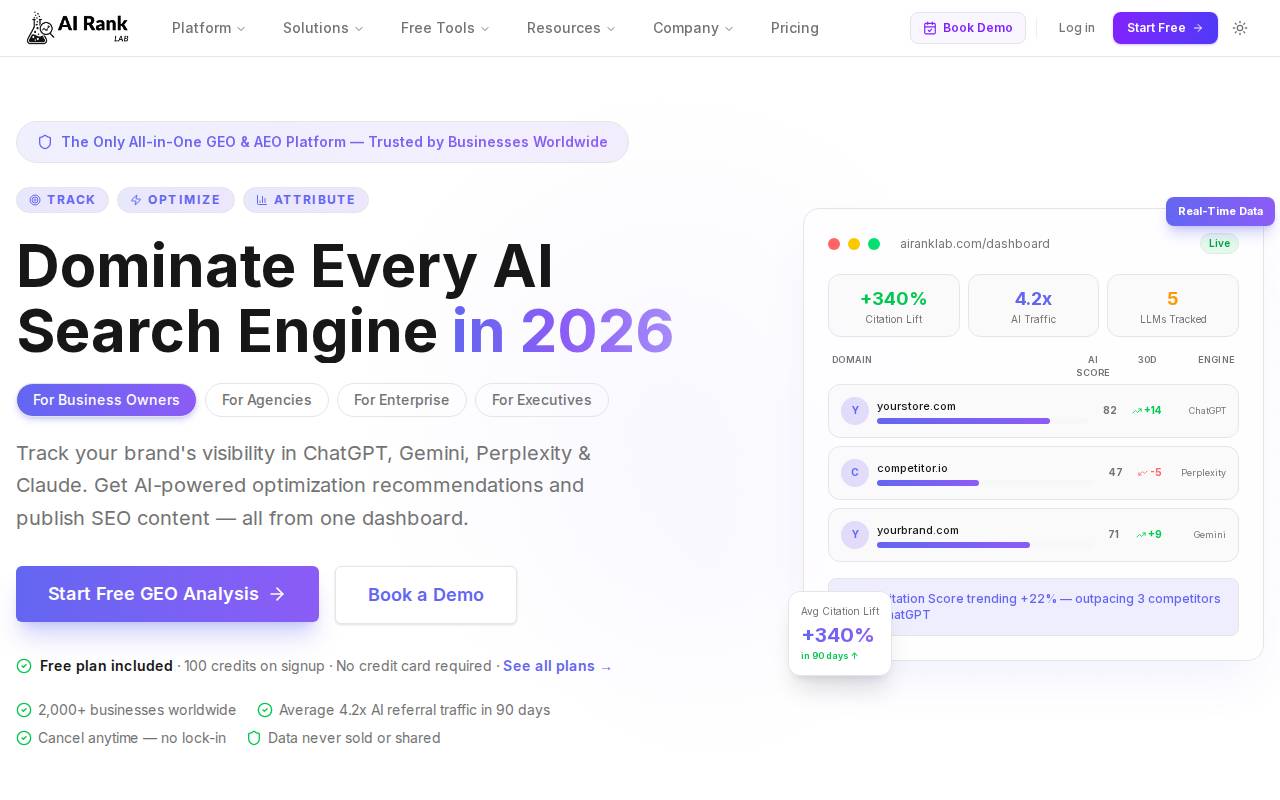
Task: Click the AI Rank Lab flask logo
Action: pyautogui.click(x=78, y=28)
